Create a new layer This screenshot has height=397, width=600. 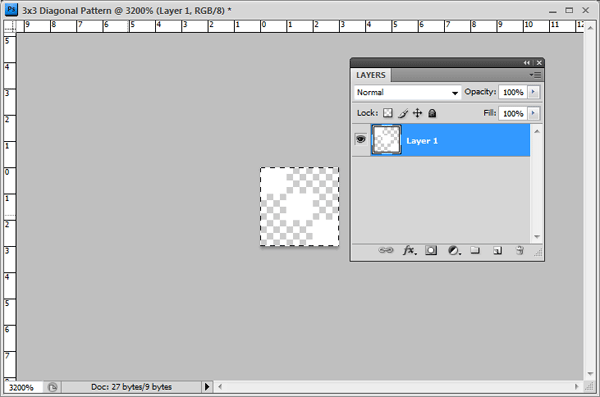pos(497,251)
